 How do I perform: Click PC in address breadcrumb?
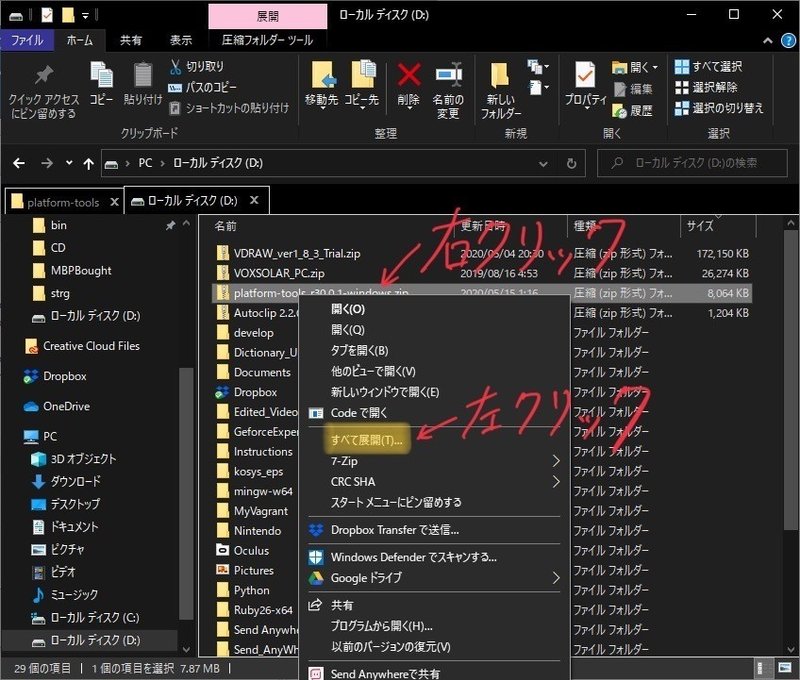coord(145,163)
